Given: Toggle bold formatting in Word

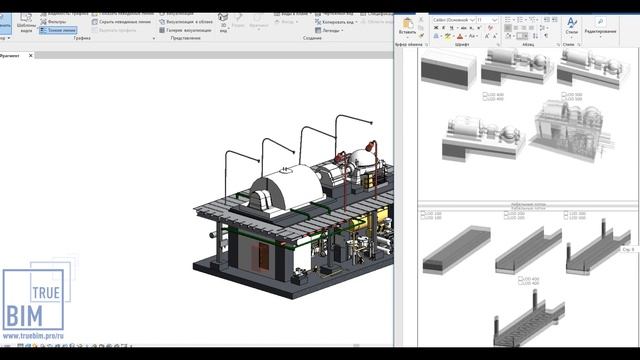Looking at the screenshot, I should coord(436,28).
